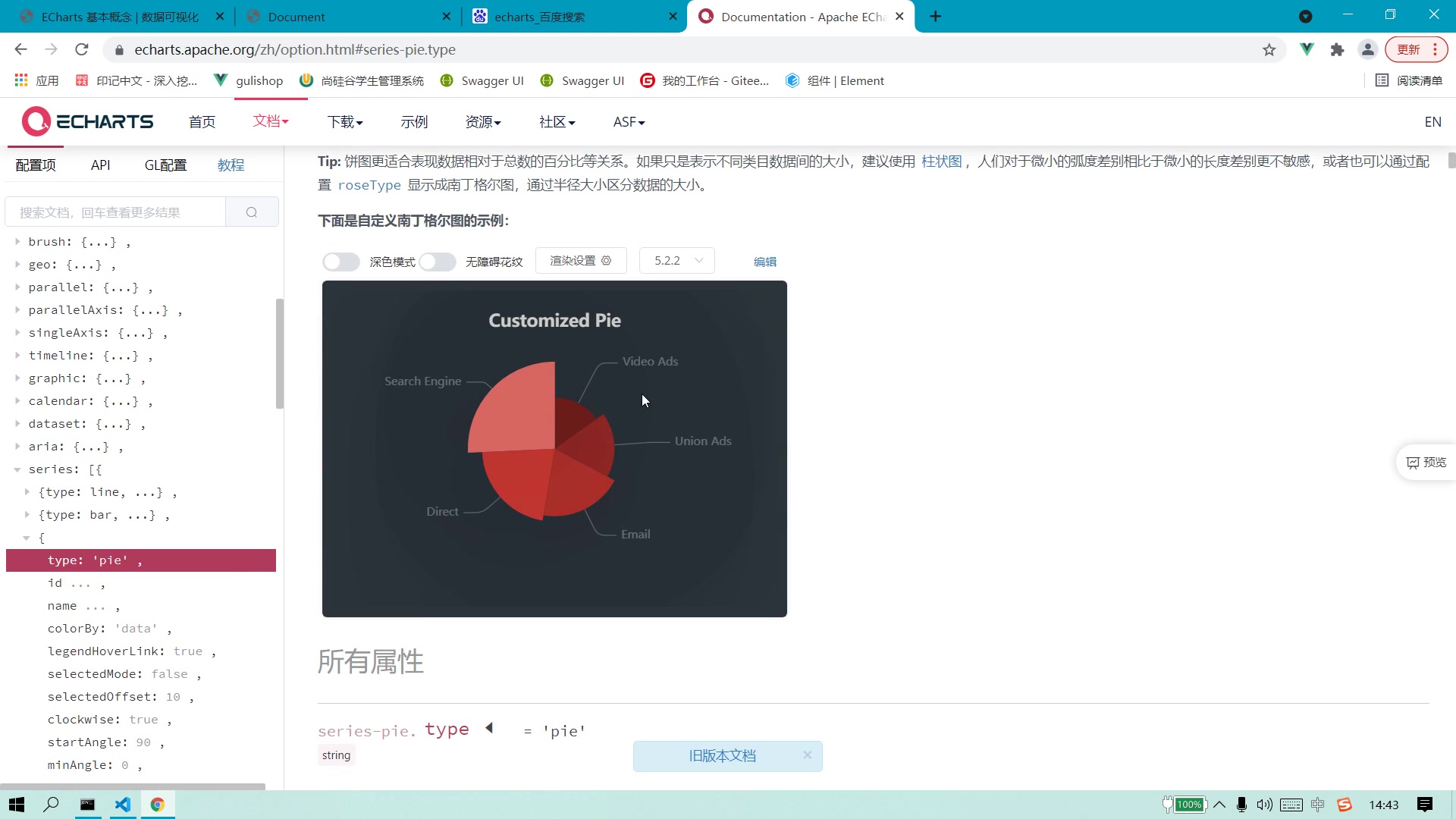Switch to the 配置项 tab
The width and height of the screenshot is (1456, 819).
pyautogui.click(x=36, y=165)
